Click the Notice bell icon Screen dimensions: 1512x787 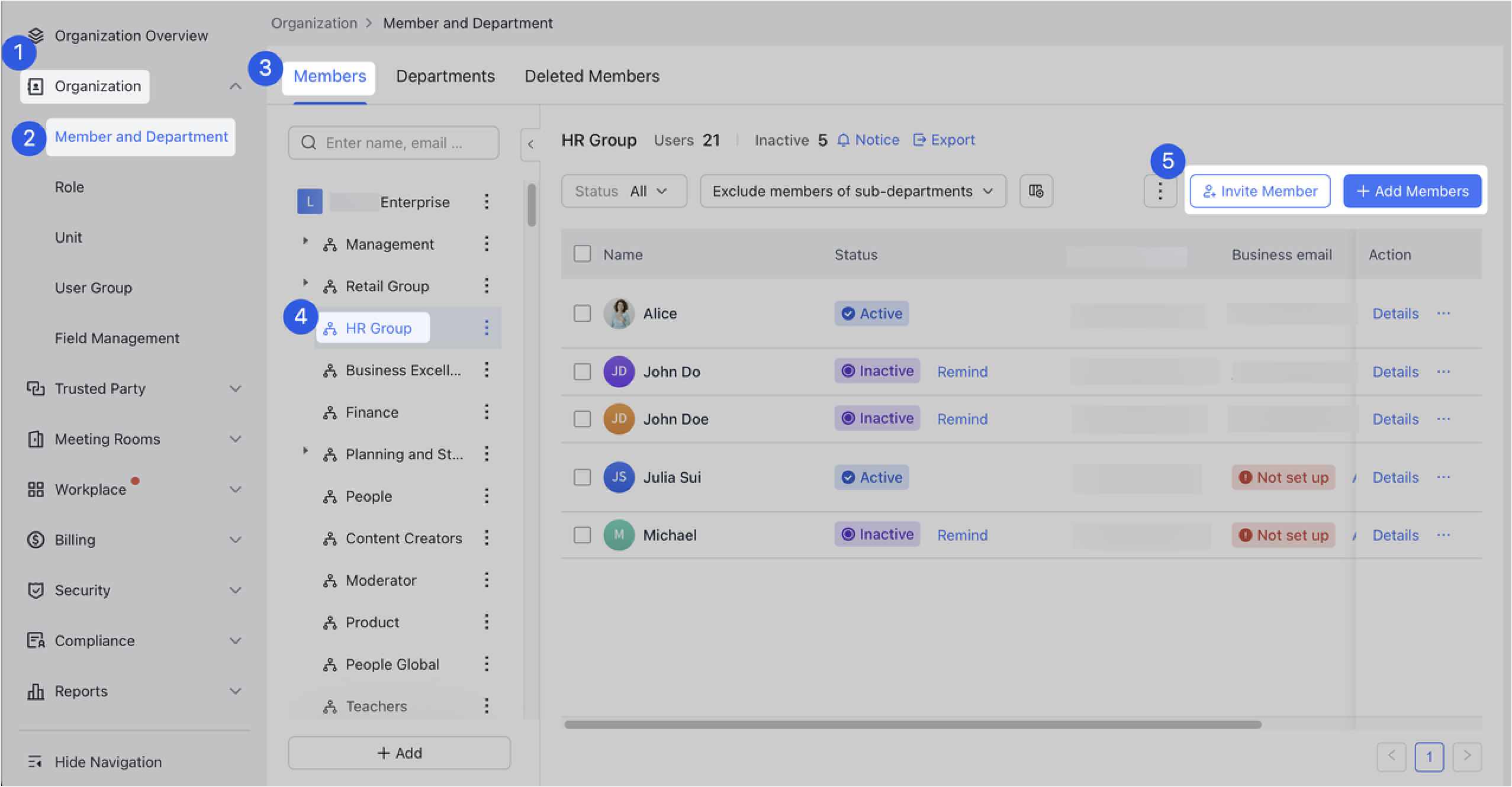(x=843, y=140)
